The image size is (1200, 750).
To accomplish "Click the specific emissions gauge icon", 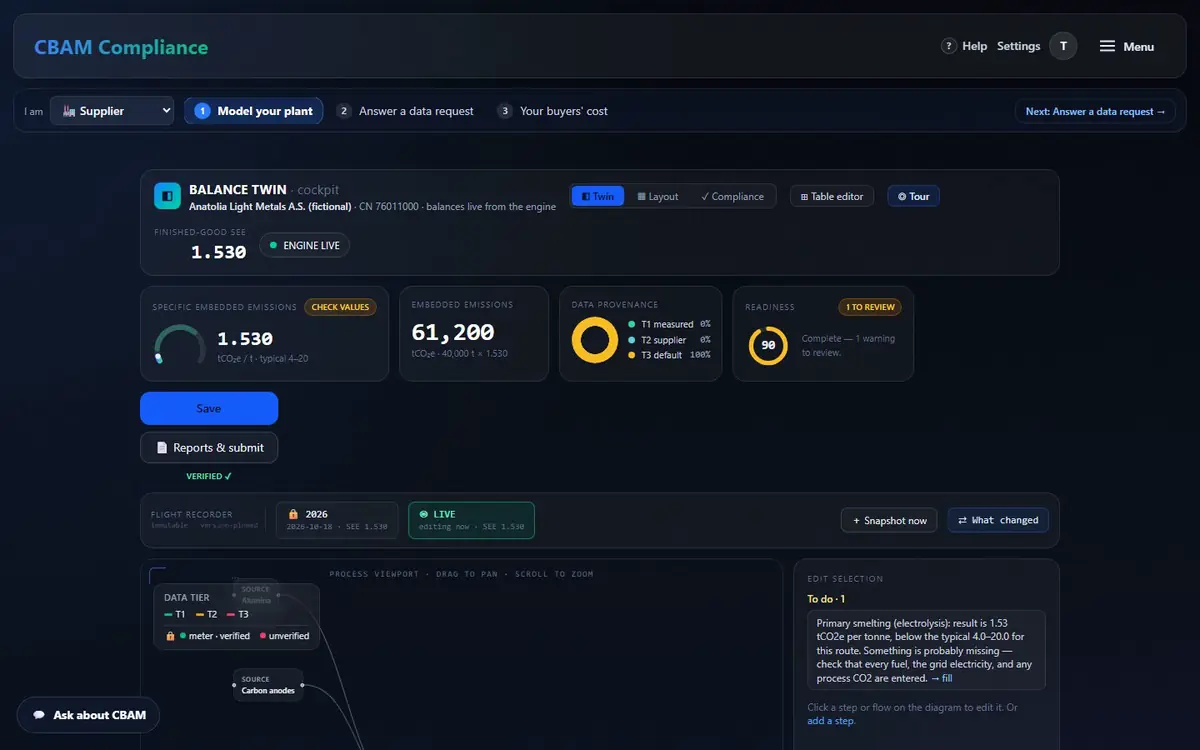I will (180, 346).
